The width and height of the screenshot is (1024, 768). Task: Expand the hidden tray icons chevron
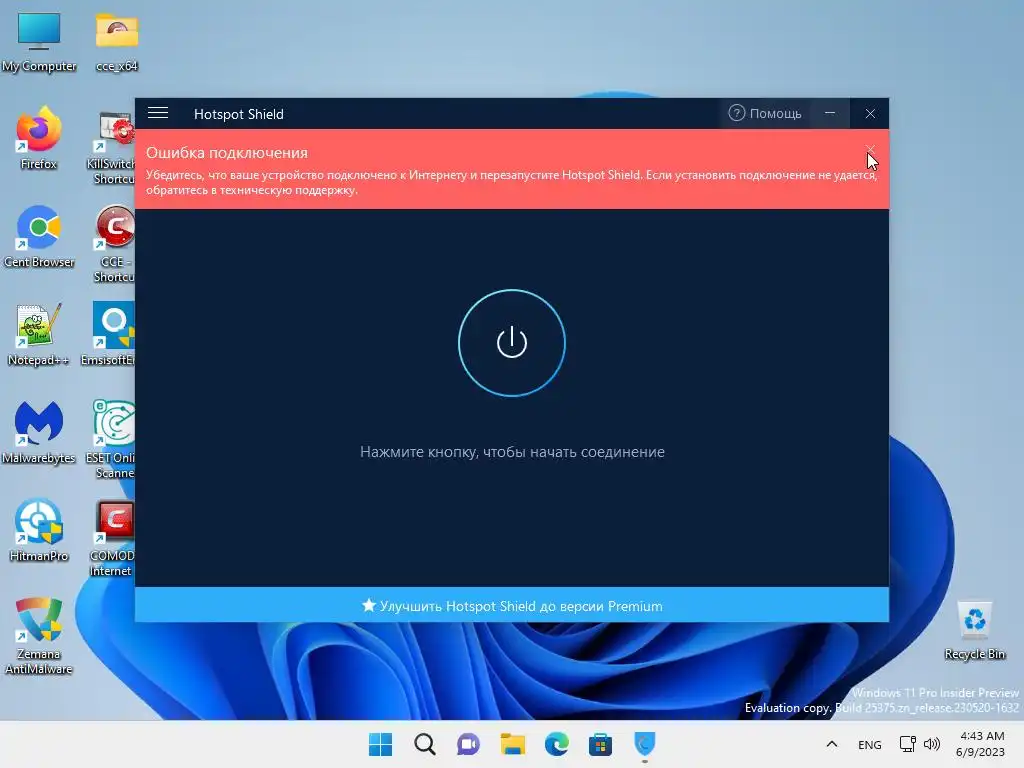click(x=831, y=744)
